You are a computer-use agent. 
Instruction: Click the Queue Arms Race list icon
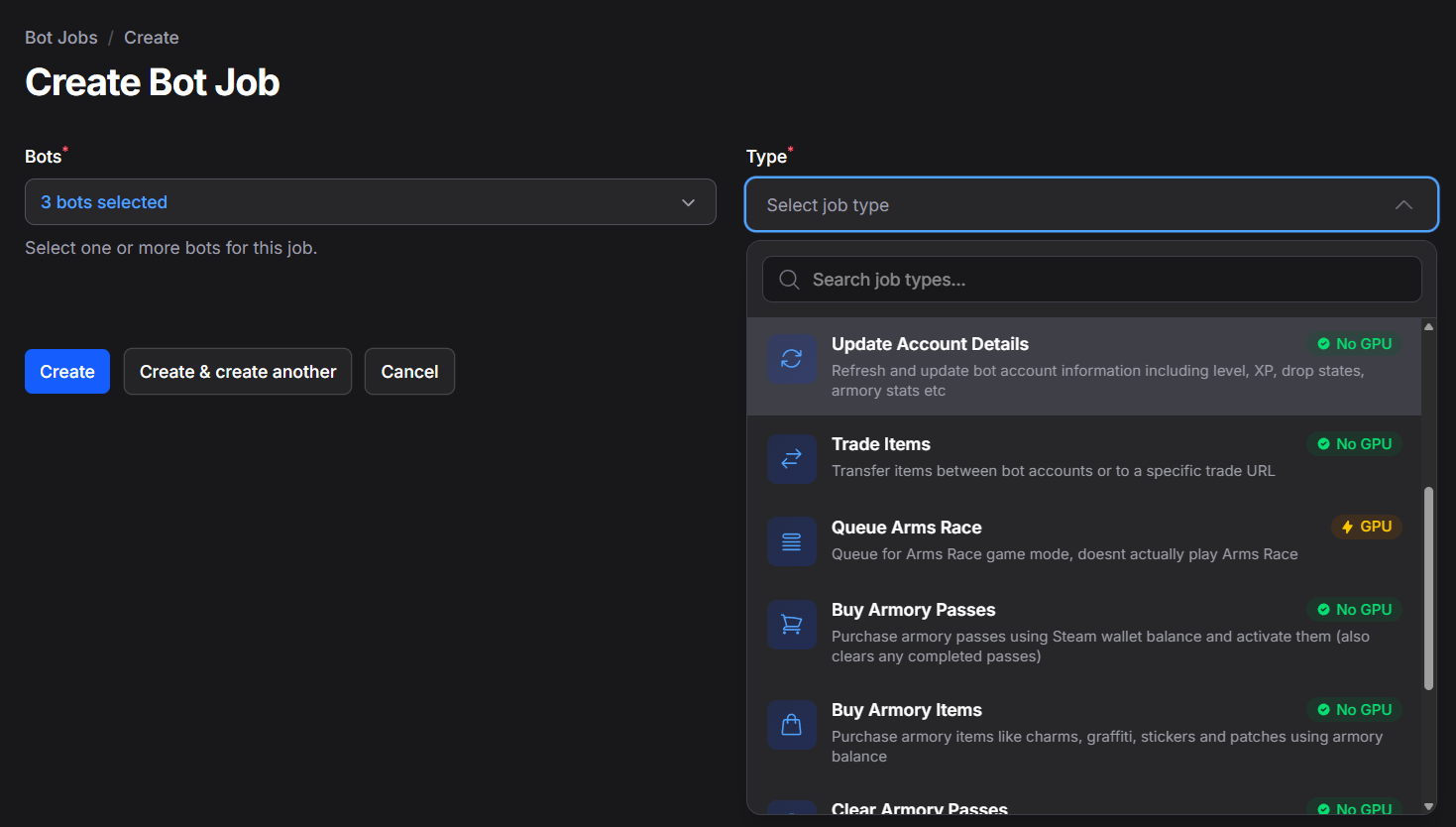pyautogui.click(x=791, y=541)
